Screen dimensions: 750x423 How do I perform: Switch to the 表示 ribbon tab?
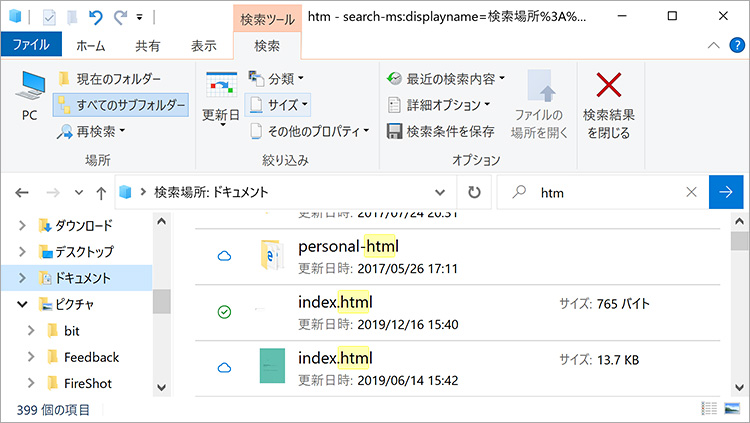[204, 45]
